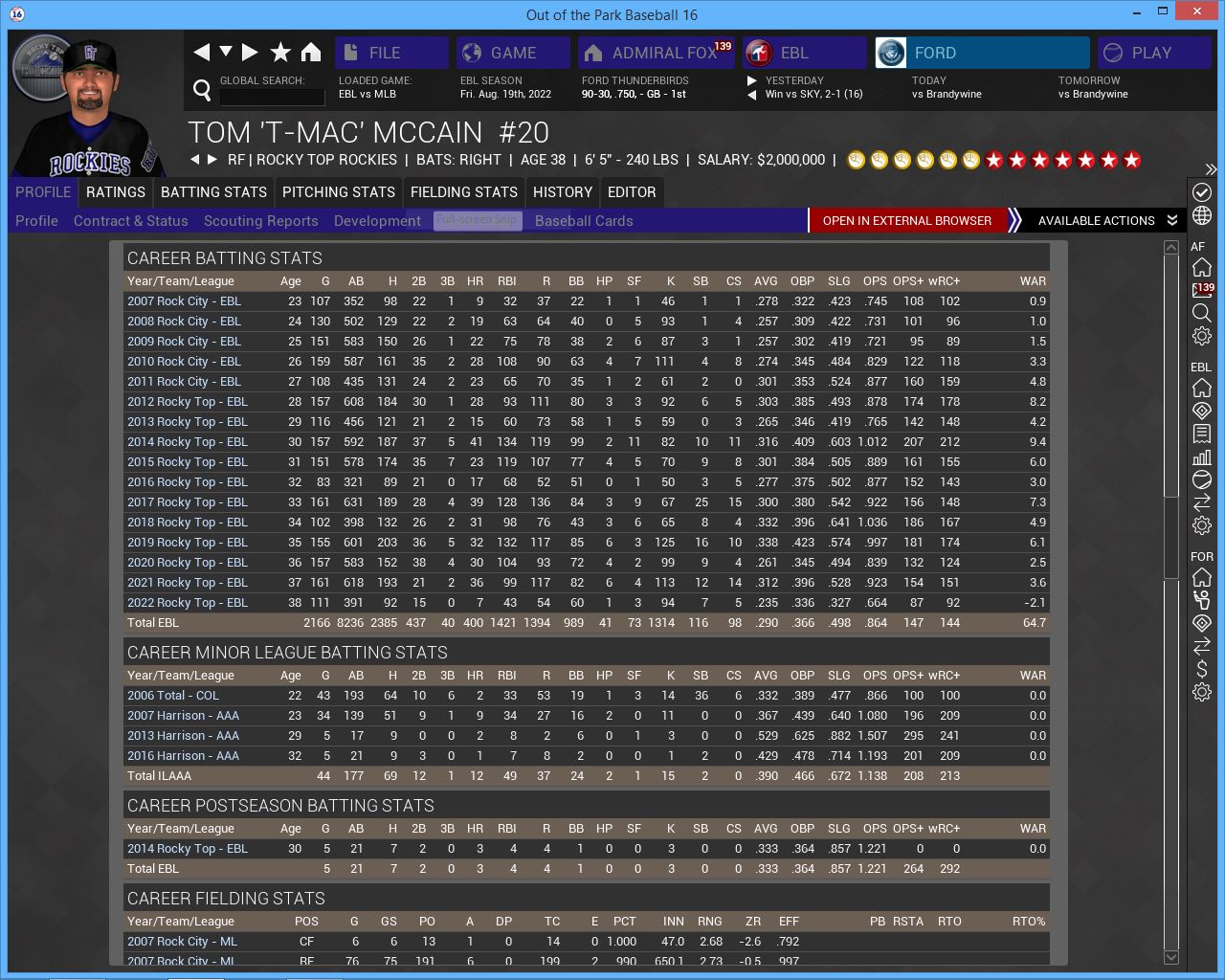Viewport: 1225px width, 980px height.
Task: Click the AF section search icon
Action: [x=1202, y=313]
